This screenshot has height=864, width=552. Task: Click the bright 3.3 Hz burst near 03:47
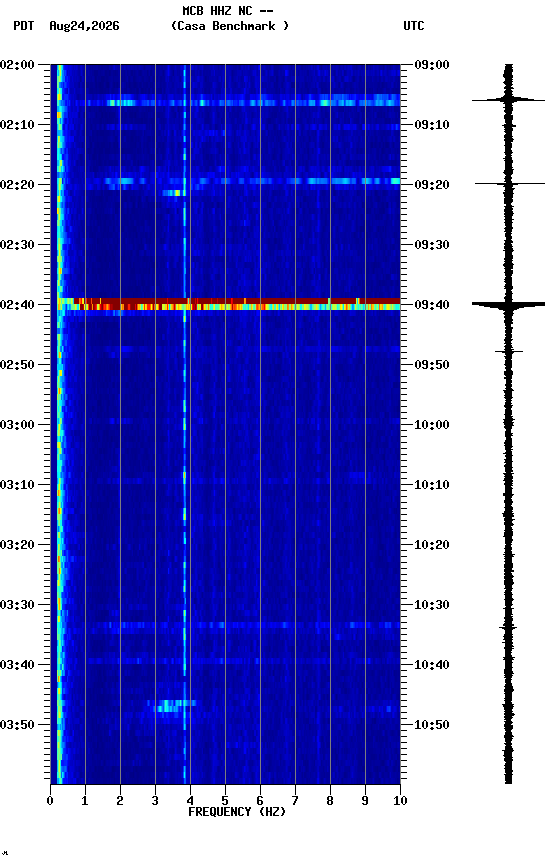coord(171,706)
